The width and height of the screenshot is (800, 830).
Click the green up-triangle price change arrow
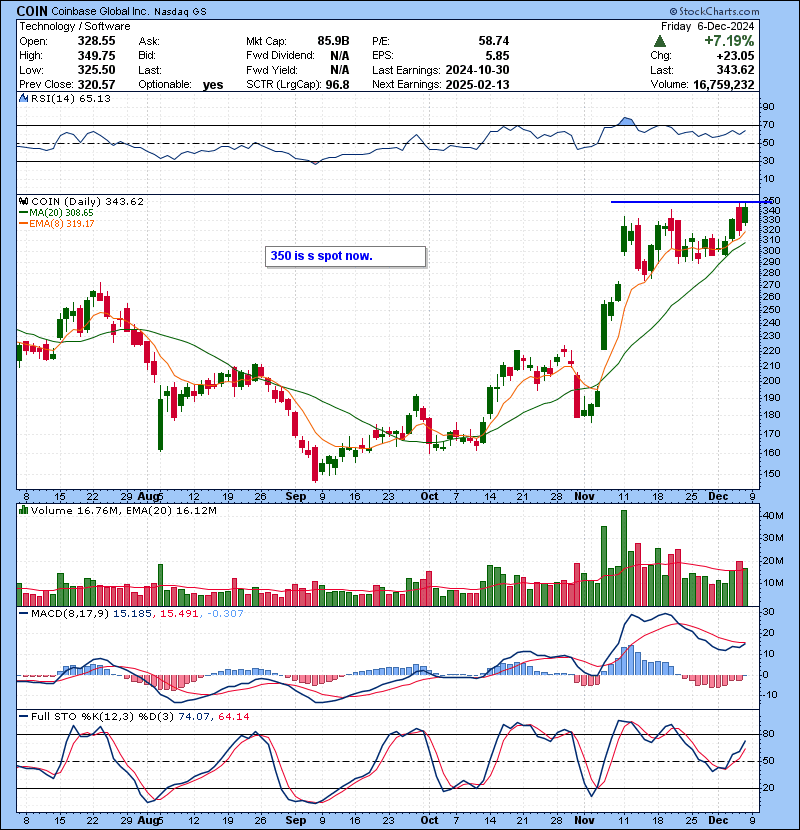(659, 41)
